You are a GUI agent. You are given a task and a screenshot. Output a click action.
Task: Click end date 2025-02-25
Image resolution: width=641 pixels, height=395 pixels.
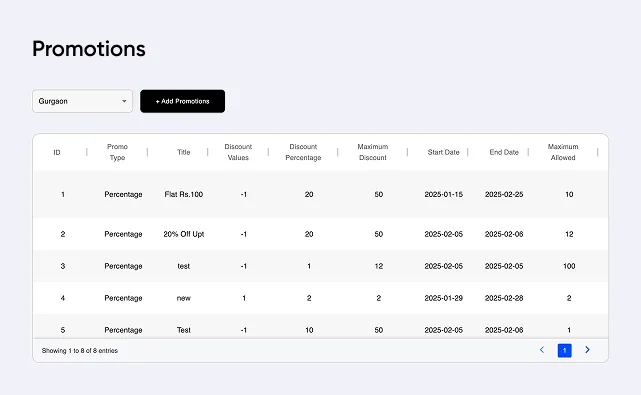pos(504,194)
